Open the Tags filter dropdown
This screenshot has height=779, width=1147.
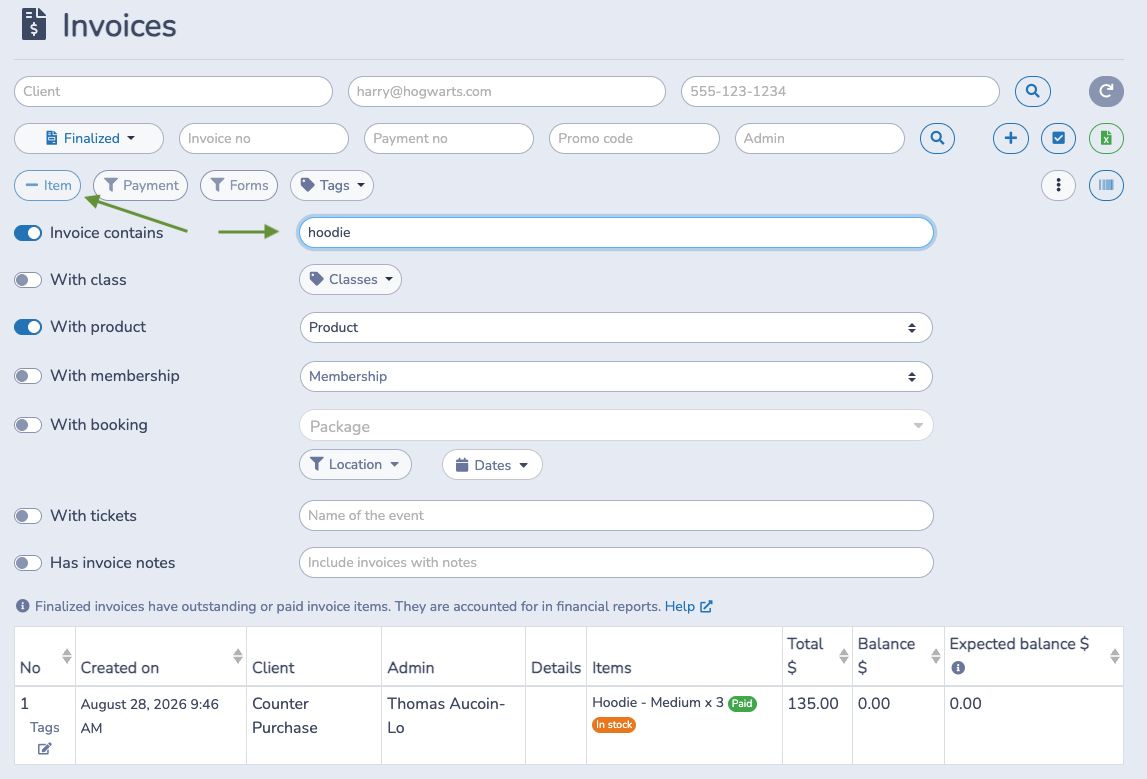point(331,185)
